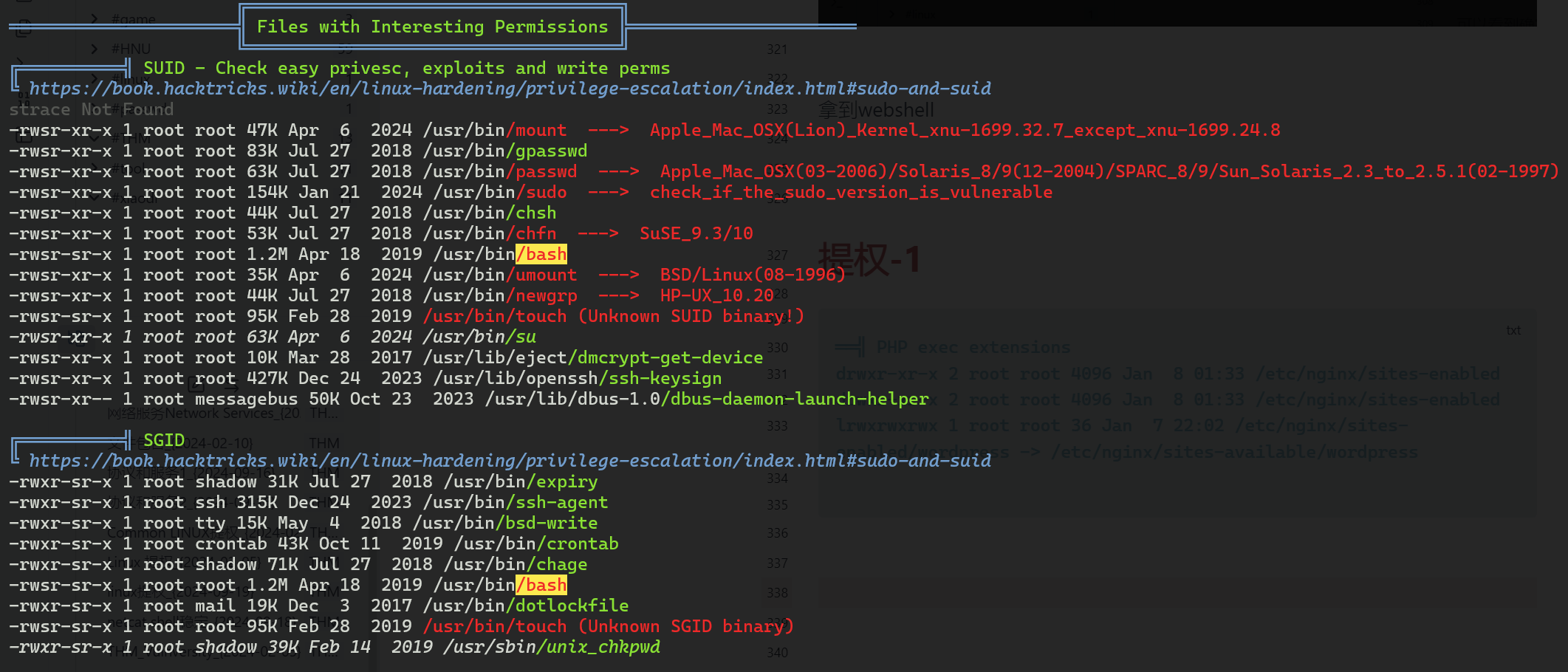Open the hacktricks link under the SGID heading
Screen dimensions: 1568x672
510,461
